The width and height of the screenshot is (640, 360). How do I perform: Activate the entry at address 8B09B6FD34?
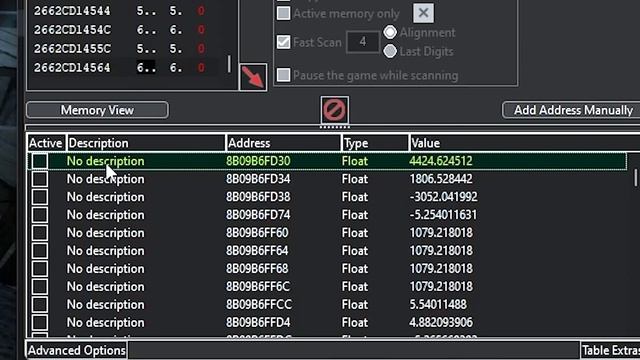(x=40, y=179)
